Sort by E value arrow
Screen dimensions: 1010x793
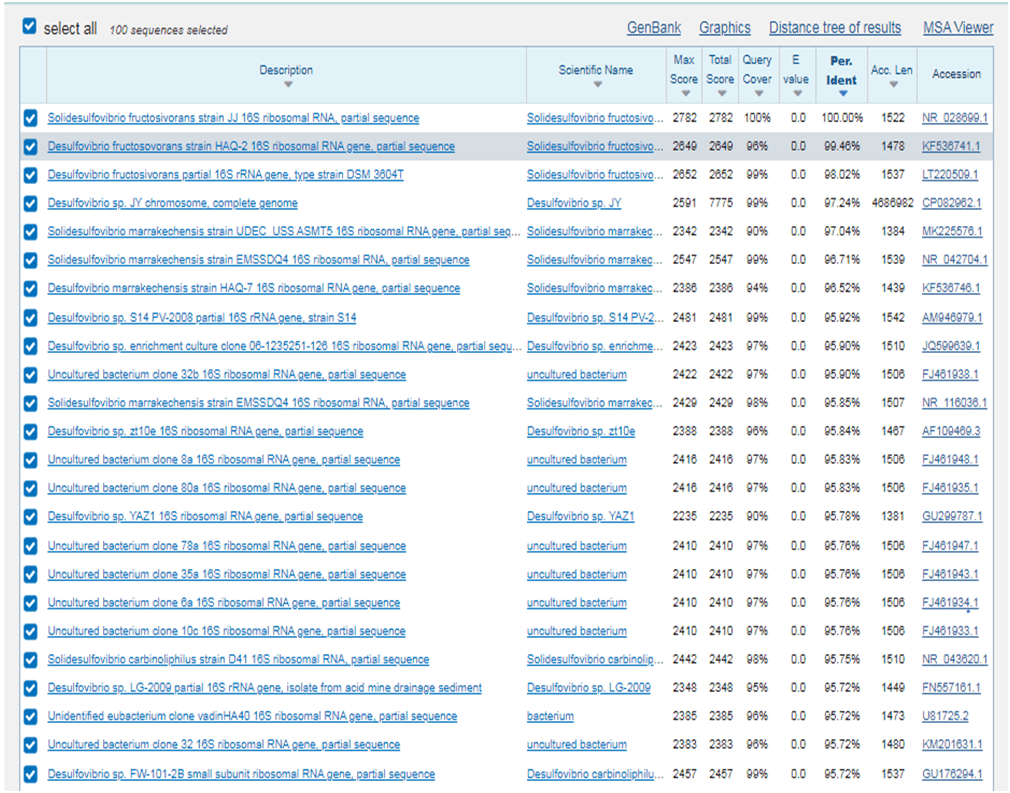point(797,93)
